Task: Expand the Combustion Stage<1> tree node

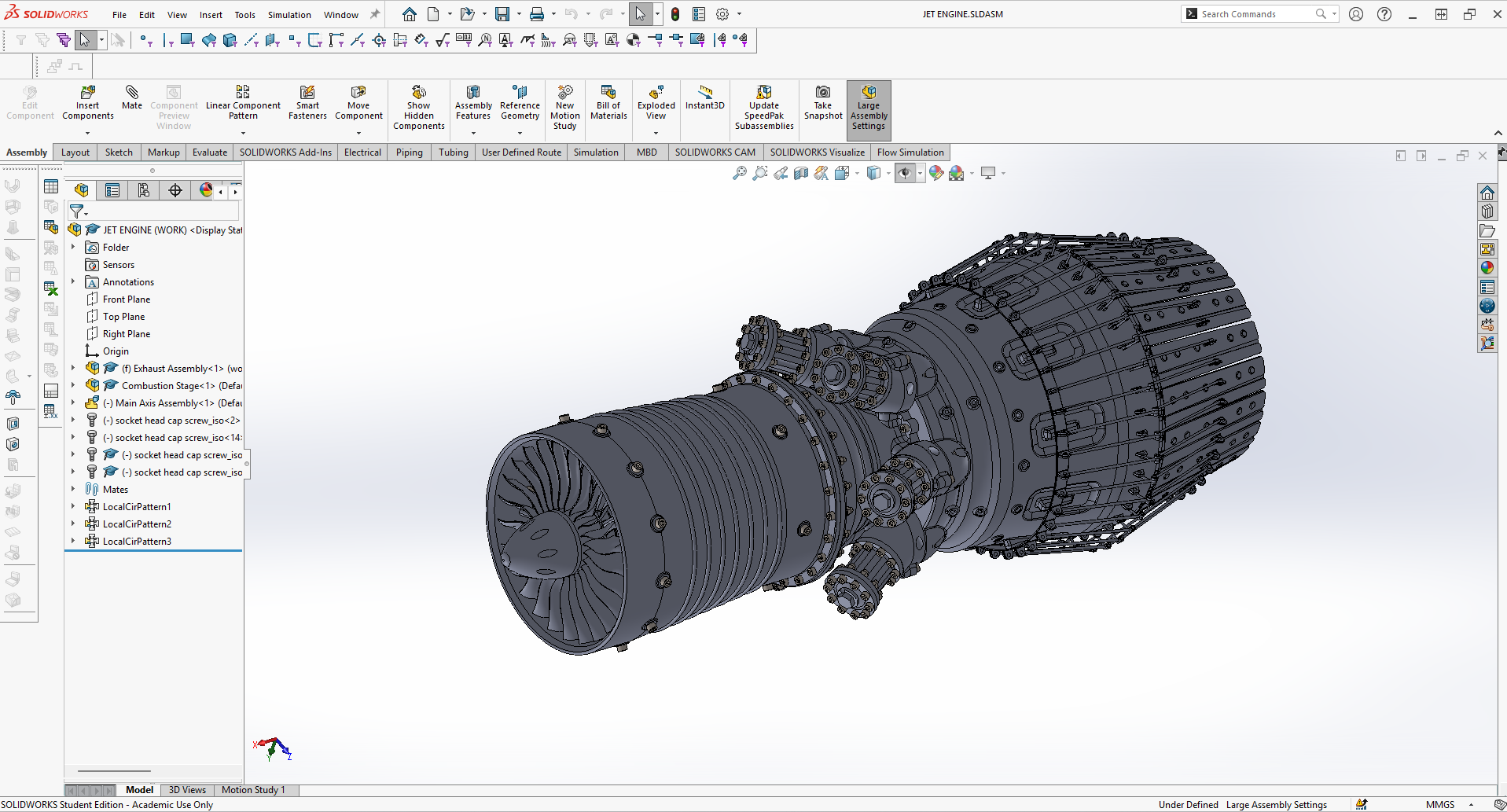Action: coord(73,386)
